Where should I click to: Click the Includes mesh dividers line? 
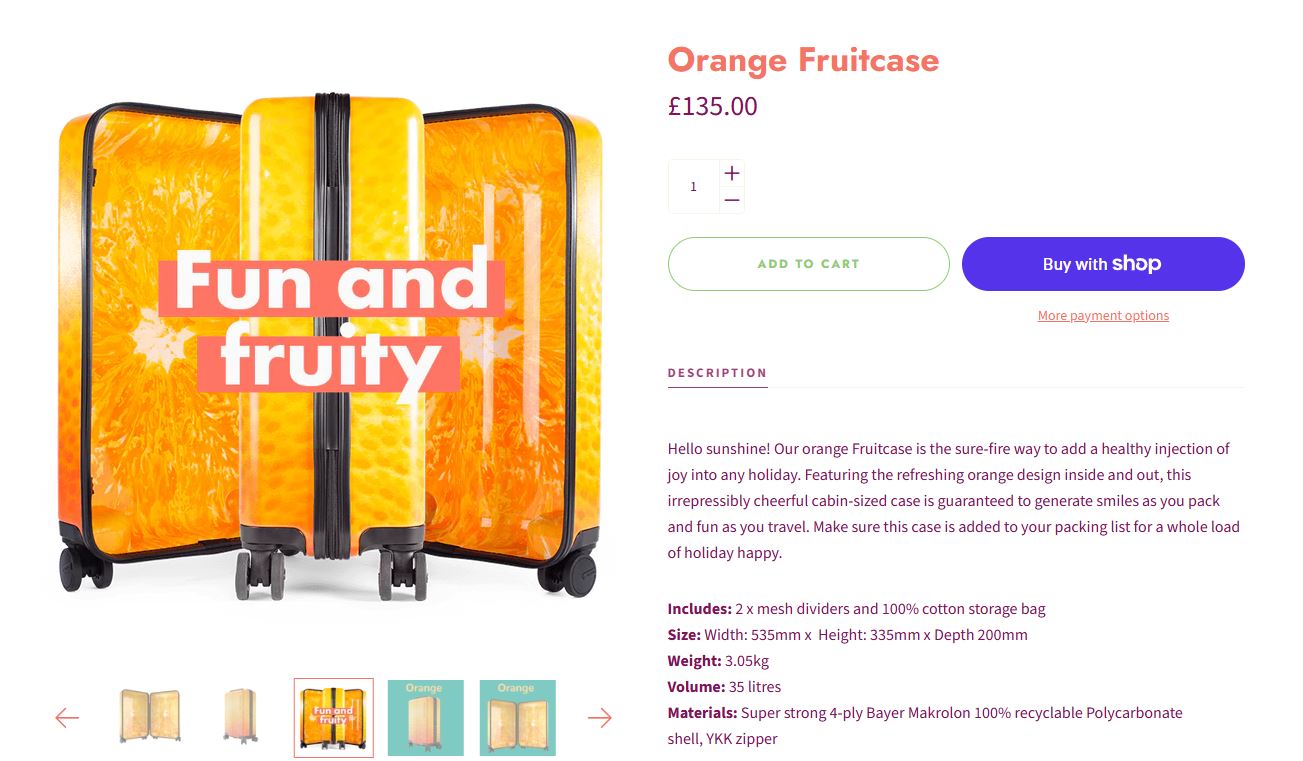(x=856, y=609)
